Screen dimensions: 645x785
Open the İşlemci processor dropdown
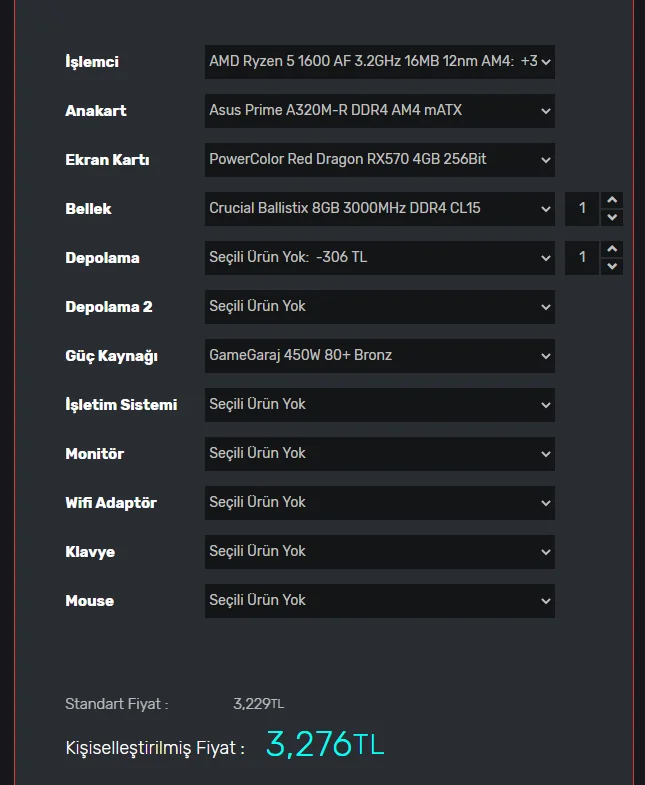(379, 61)
